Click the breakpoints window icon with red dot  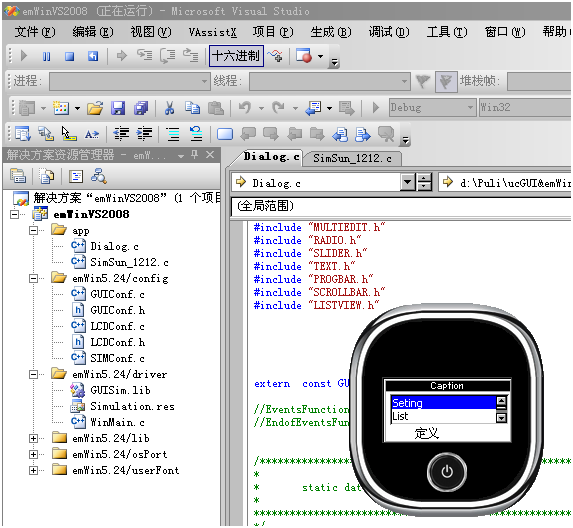304,56
